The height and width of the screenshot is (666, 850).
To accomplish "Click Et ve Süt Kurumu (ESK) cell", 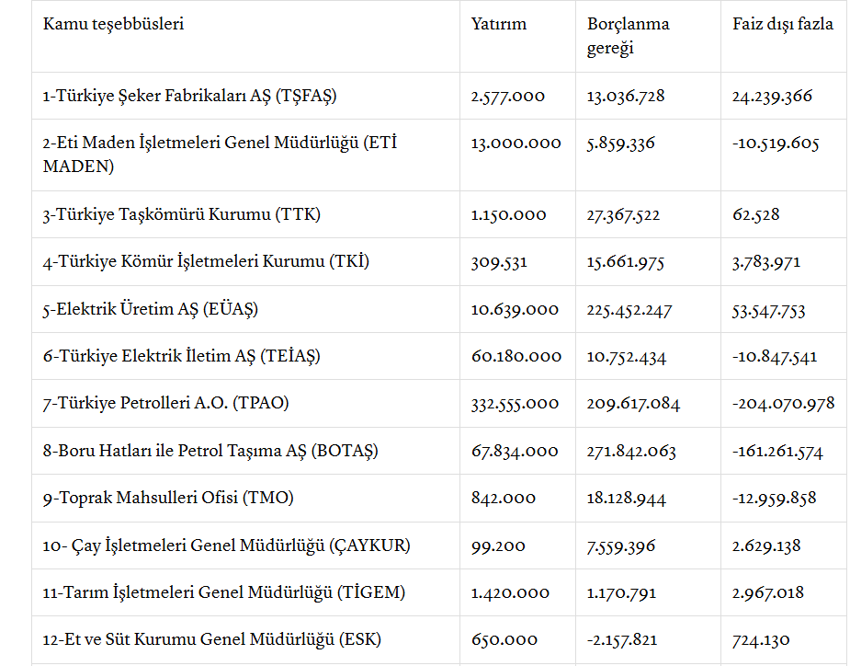I will click(x=212, y=640).
